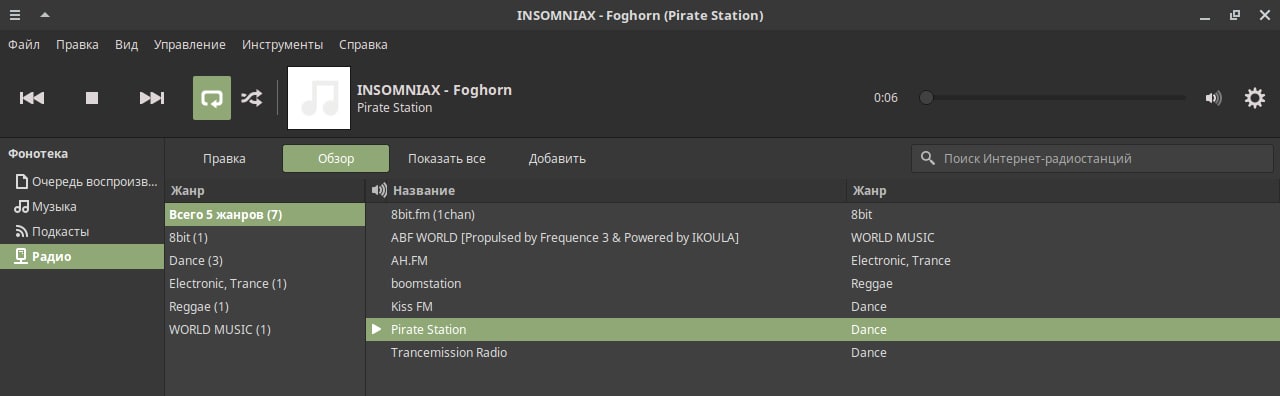
Task: Open the window menu at top-left
Action: (15, 15)
